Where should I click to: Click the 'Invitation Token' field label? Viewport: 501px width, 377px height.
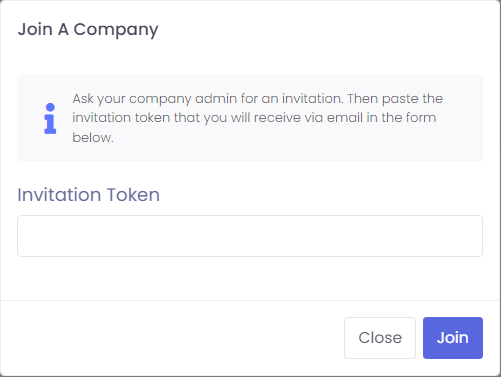(89, 195)
